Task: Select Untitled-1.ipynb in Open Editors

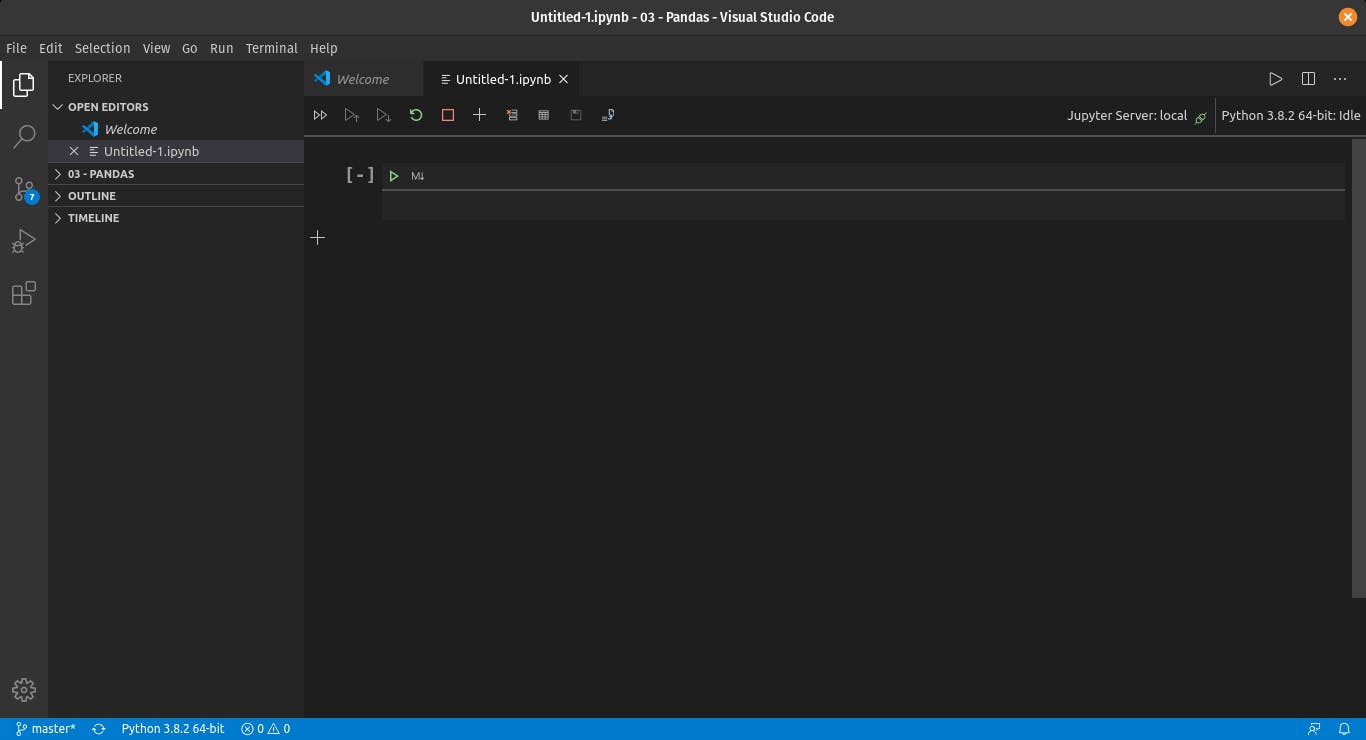Action: 176,151
